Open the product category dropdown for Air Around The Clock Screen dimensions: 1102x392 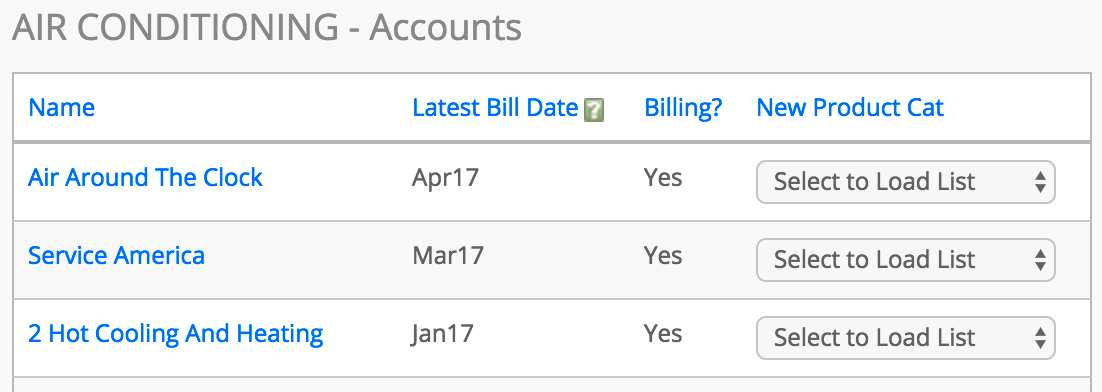(905, 183)
